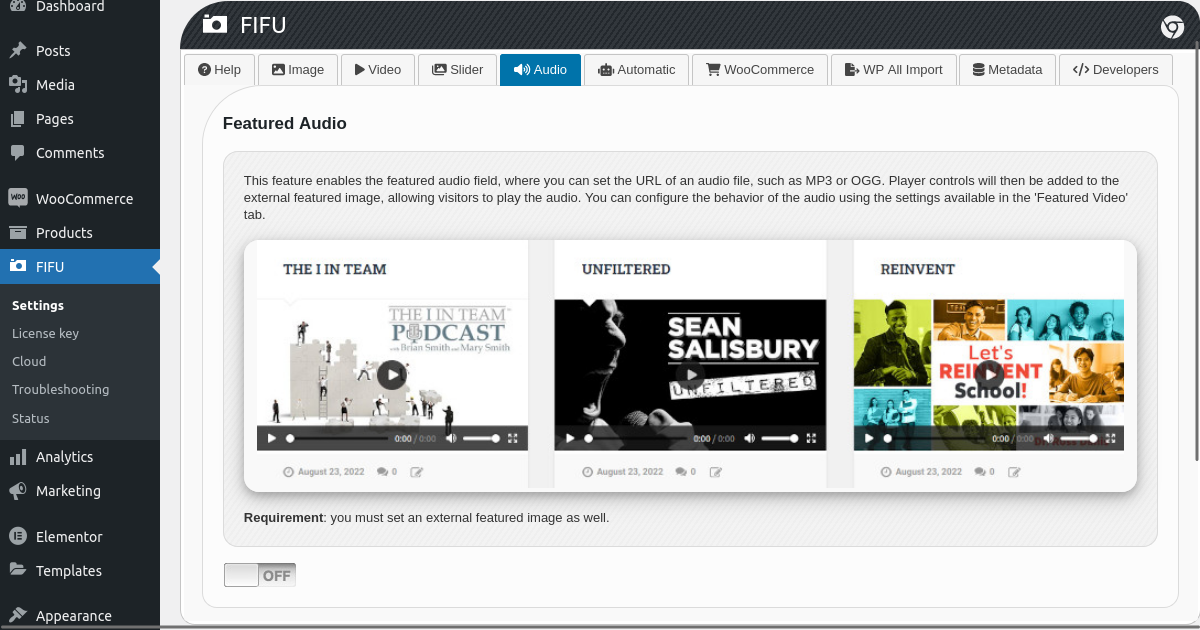Viewport: 1200px width, 630px height.
Task: Open FIFU Settings submenu link
Action: pos(38,305)
